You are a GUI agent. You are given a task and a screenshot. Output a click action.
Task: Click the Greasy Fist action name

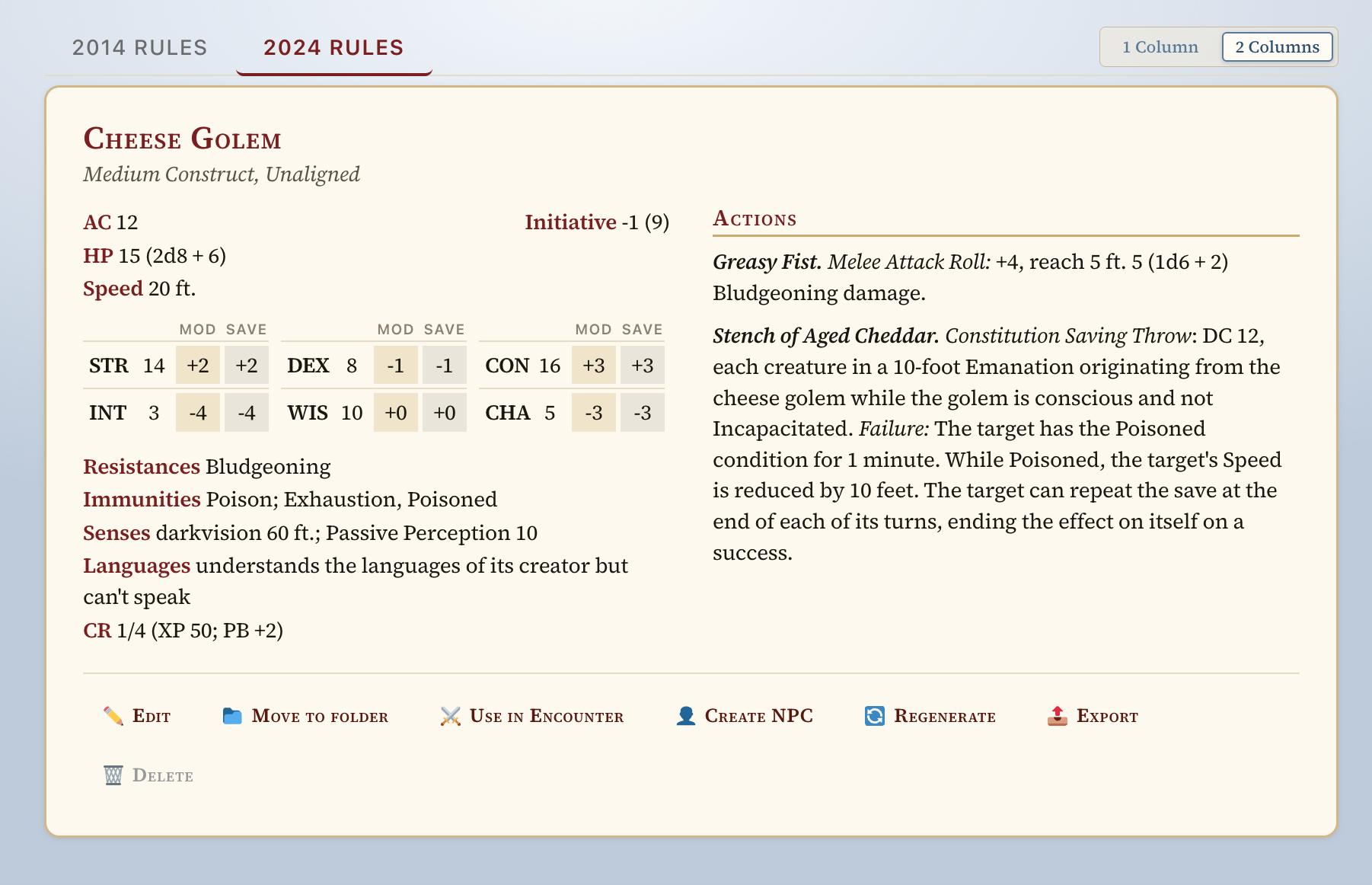(767, 262)
